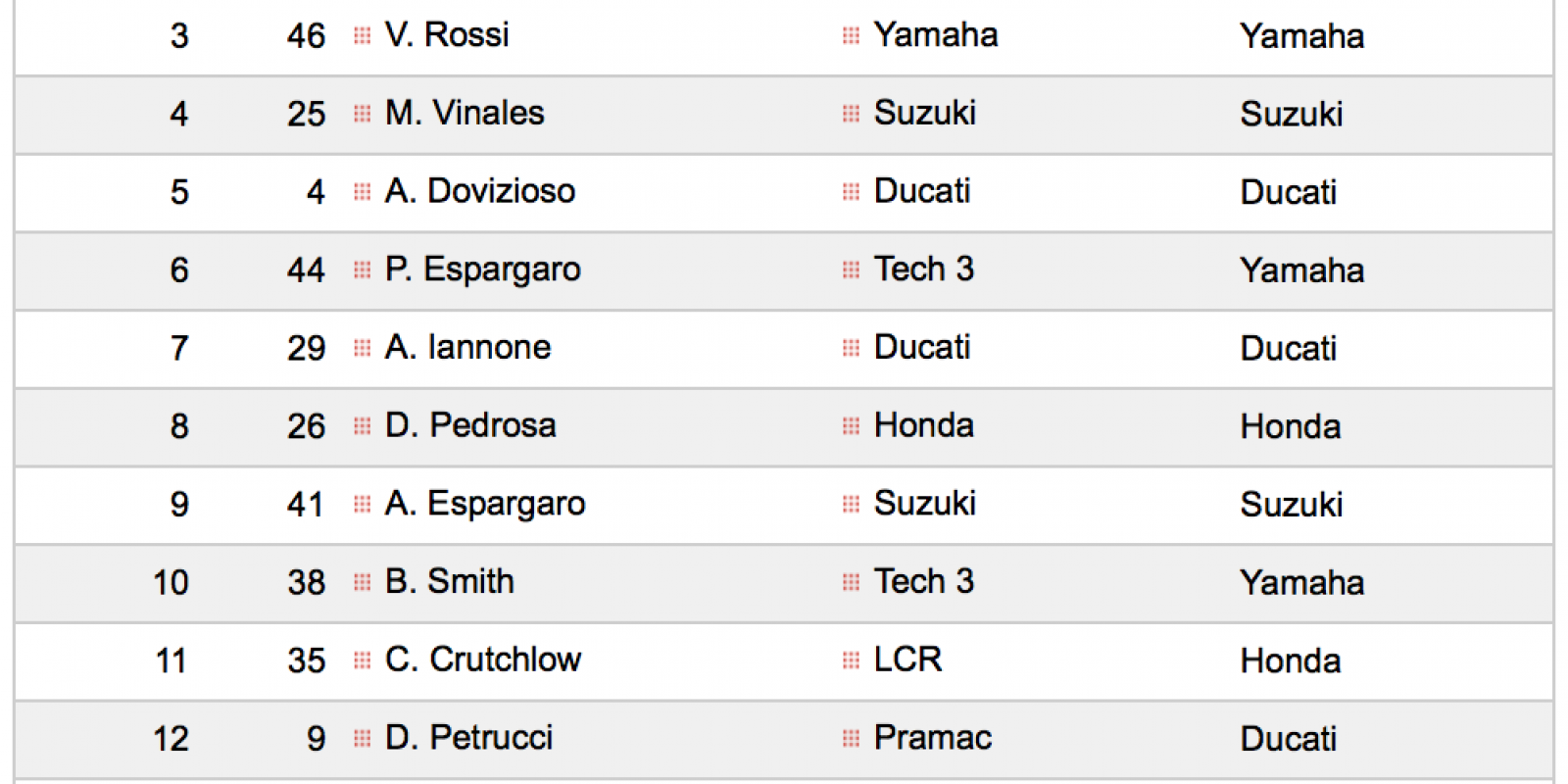The image size is (1568, 784).
Task: Open rider V. Rossi
Action: click(x=447, y=35)
